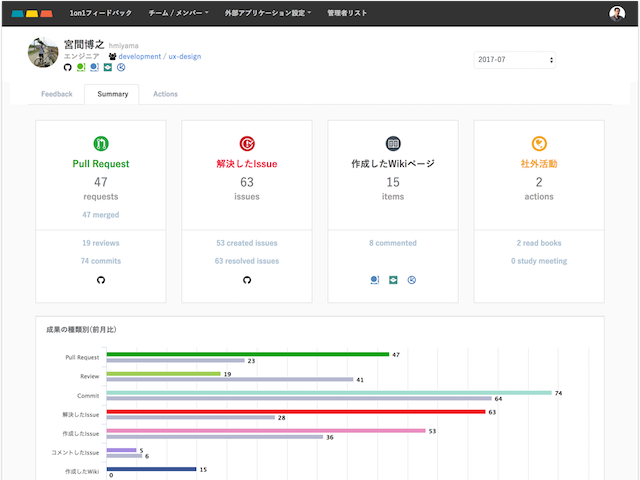
Task: Click the 解決したIssue card title
Action: pos(247,164)
